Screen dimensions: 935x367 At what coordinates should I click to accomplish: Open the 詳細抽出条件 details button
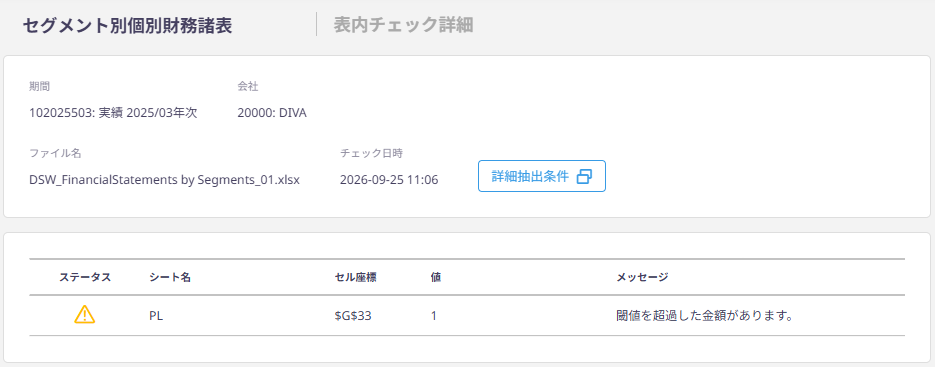(x=541, y=176)
